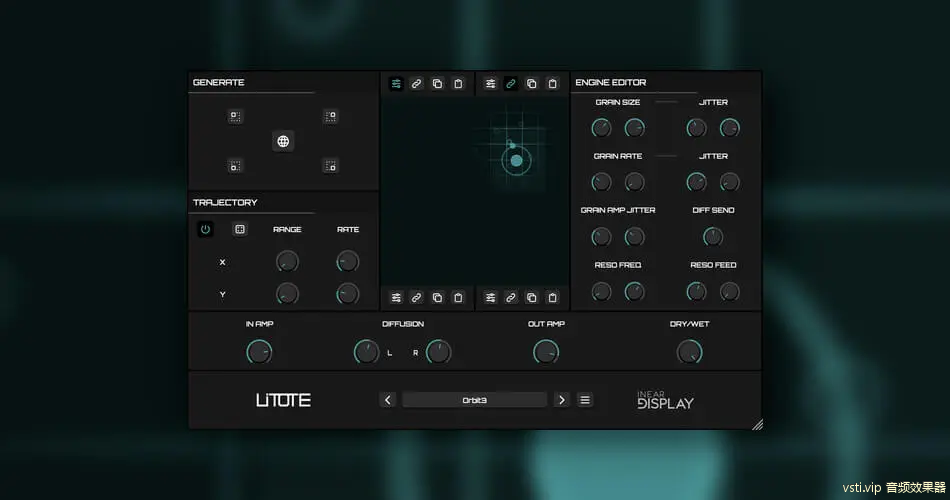Click the bottom-left quadrant generate icon
This screenshot has width=950, height=500.
(236, 165)
